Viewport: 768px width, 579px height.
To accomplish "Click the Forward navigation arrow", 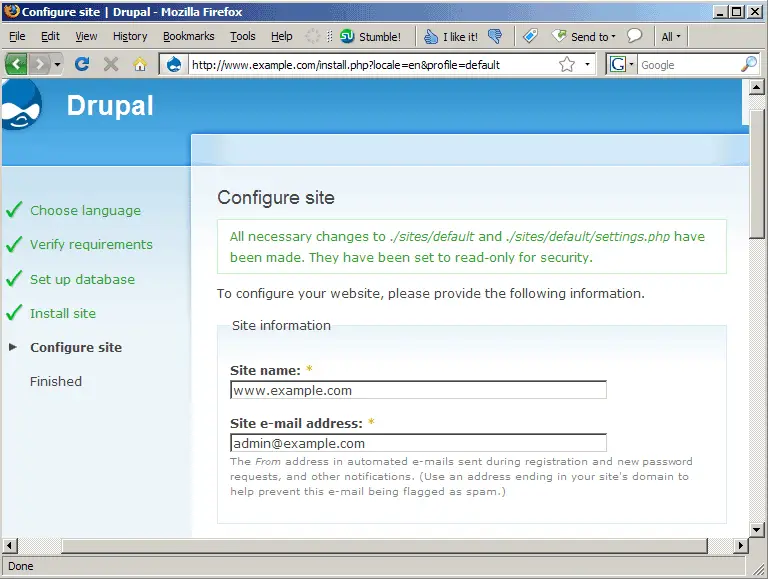I will [39, 64].
